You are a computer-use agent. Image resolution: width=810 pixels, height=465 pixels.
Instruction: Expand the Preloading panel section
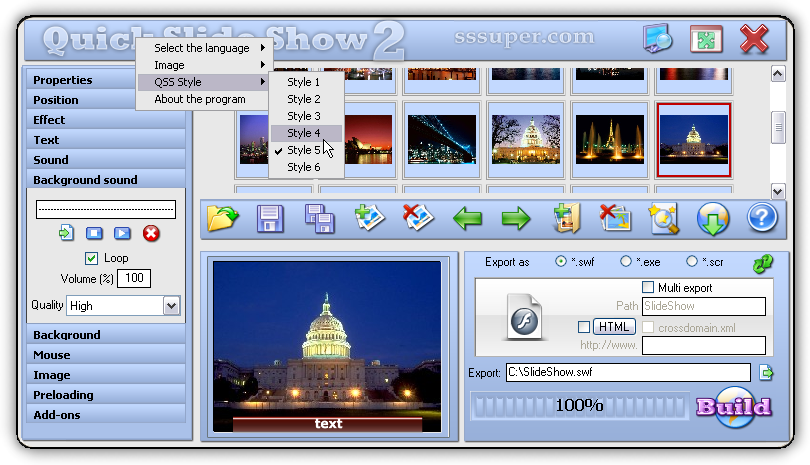[105, 395]
